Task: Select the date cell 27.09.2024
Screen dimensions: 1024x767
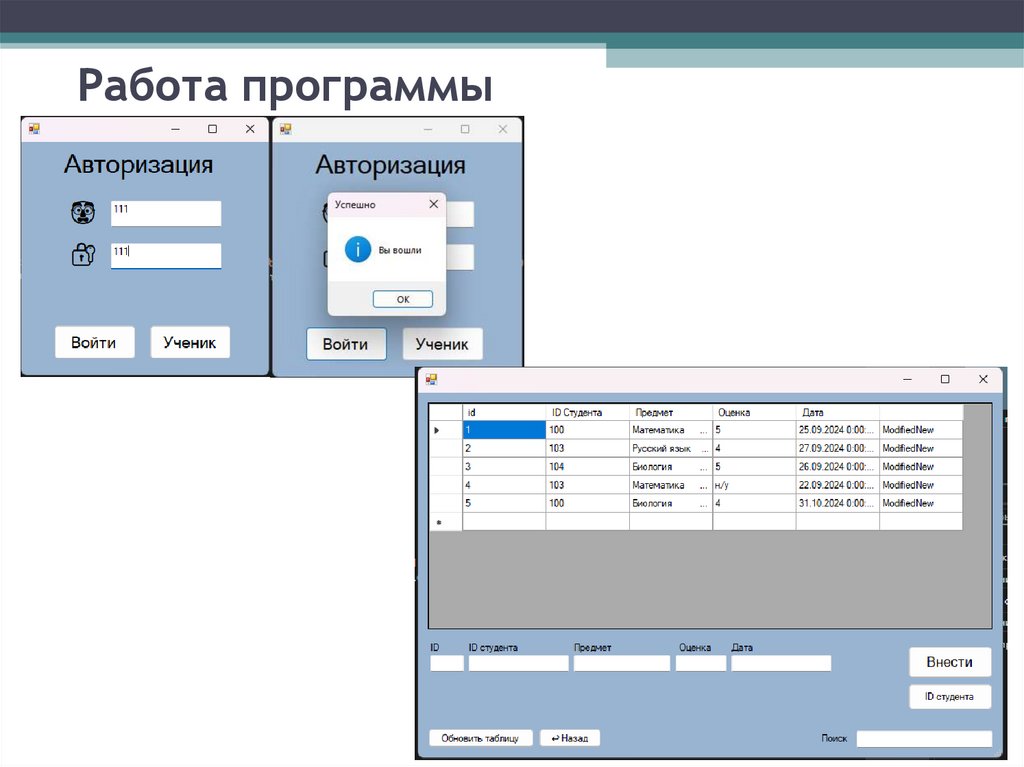Action: tap(838, 448)
